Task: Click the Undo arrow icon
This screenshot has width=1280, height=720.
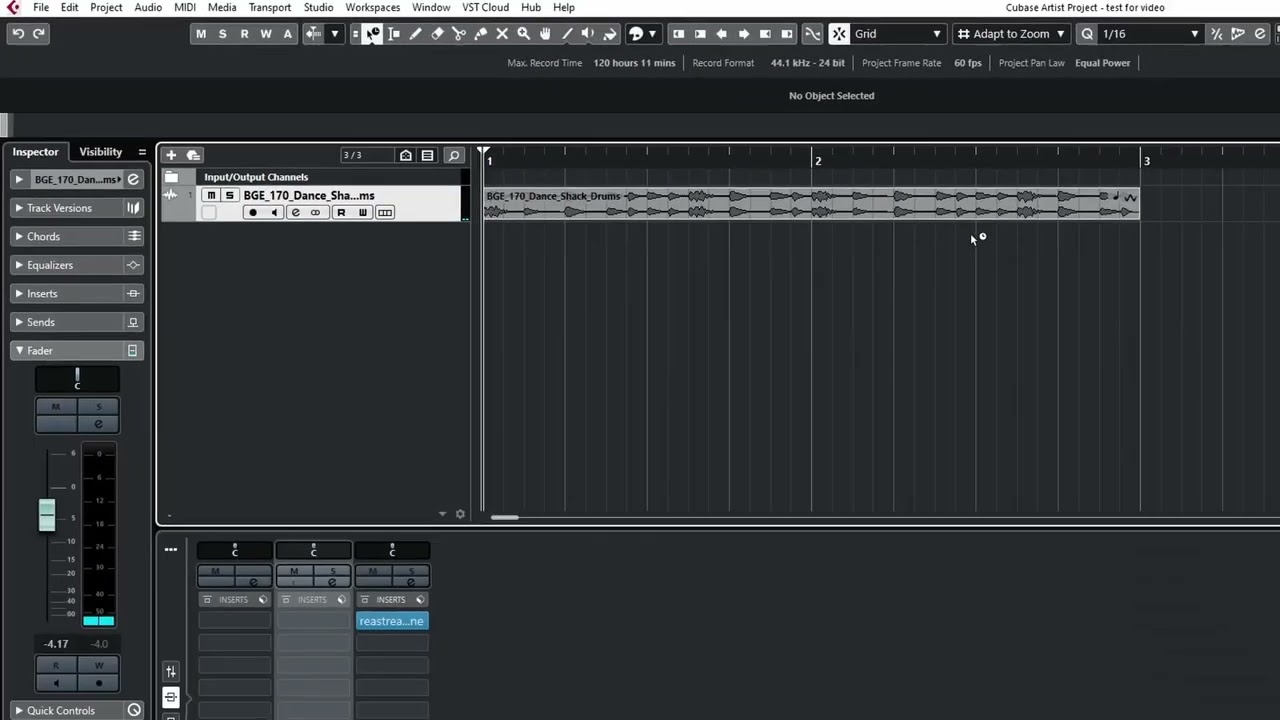Action: 18,34
